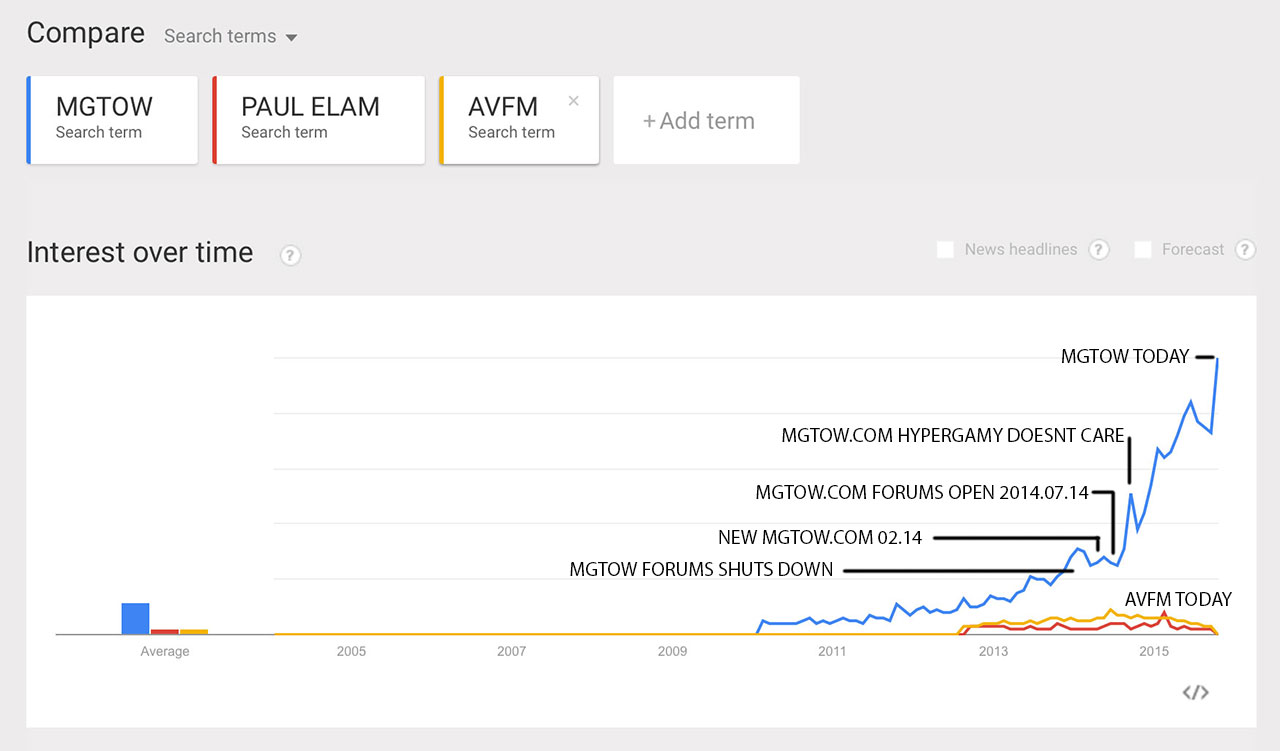This screenshot has height=751, width=1280.
Task: Select the MGTOW search term card
Action: [112, 120]
